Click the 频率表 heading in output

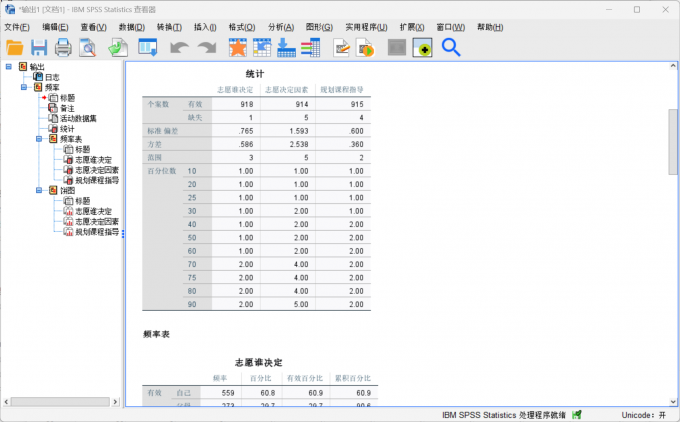point(157,334)
